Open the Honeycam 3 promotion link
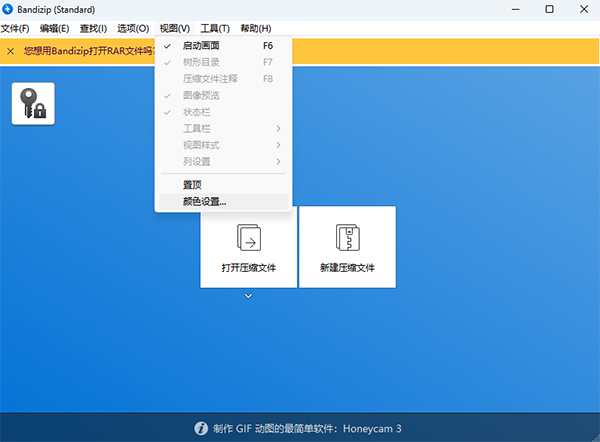The height and width of the screenshot is (442, 600). tap(307, 429)
